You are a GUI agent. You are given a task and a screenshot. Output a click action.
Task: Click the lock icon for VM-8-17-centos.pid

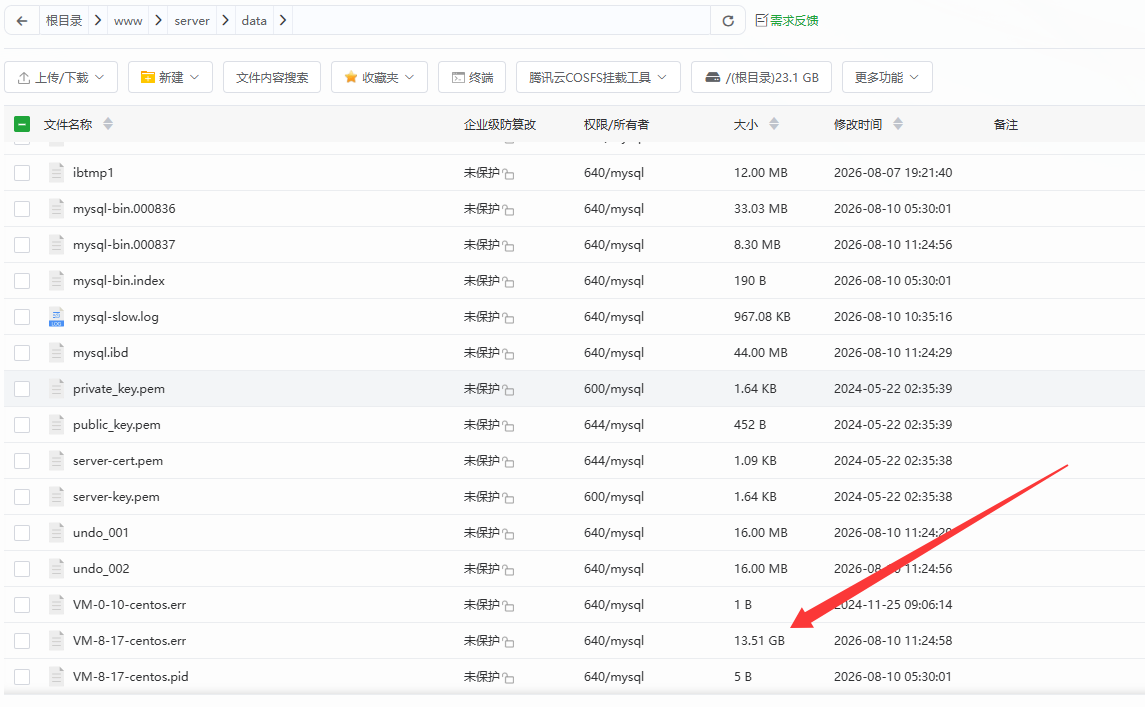pos(508,679)
